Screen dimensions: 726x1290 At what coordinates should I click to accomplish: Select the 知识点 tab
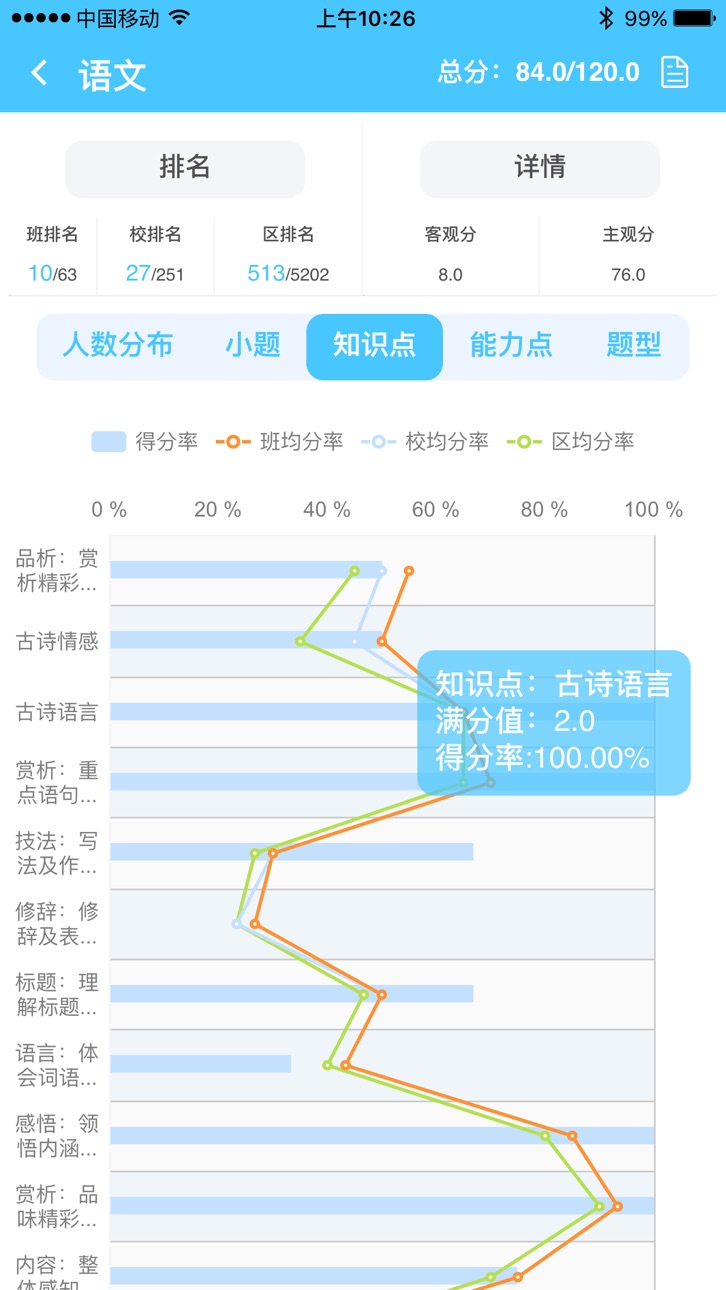pos(374,347)
